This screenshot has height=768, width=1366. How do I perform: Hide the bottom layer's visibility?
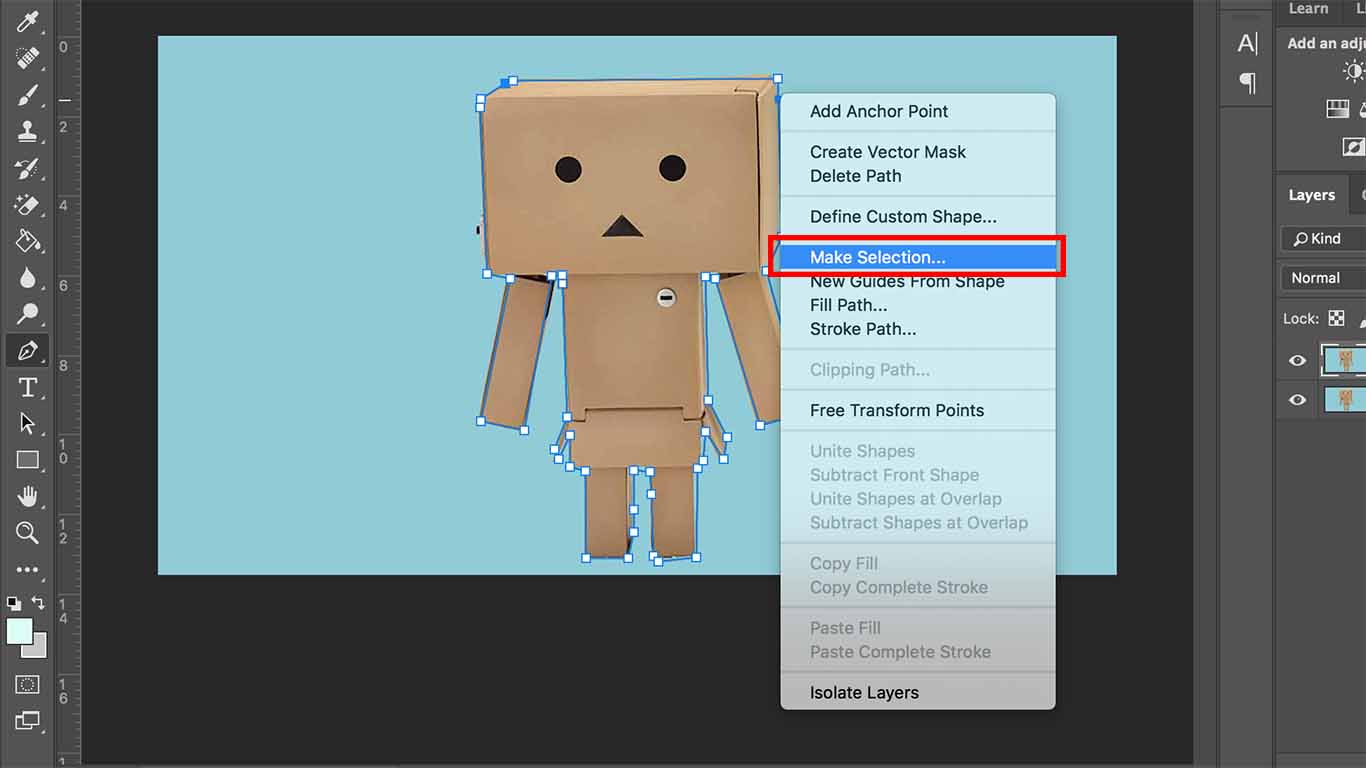[1297, 400]
